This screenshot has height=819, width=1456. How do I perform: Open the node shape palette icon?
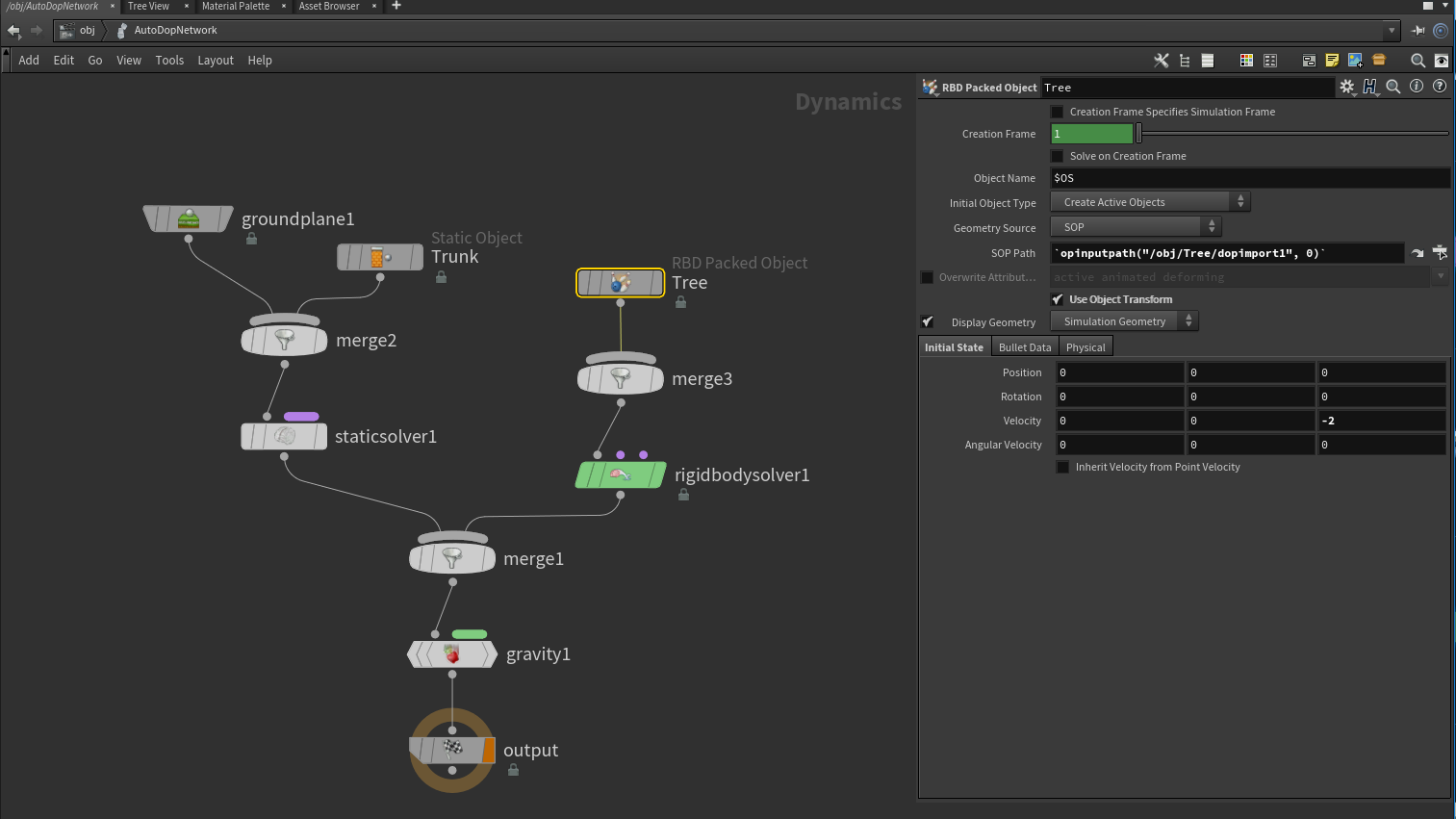1270,60
